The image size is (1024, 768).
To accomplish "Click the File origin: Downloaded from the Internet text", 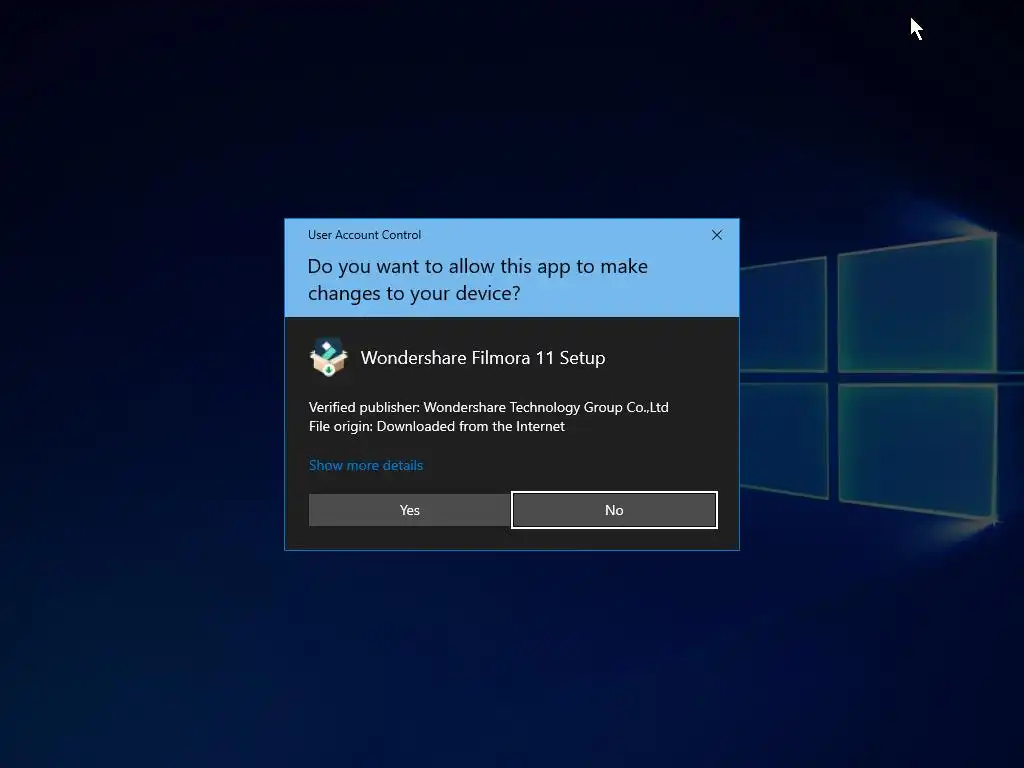I will coord(436,426).
